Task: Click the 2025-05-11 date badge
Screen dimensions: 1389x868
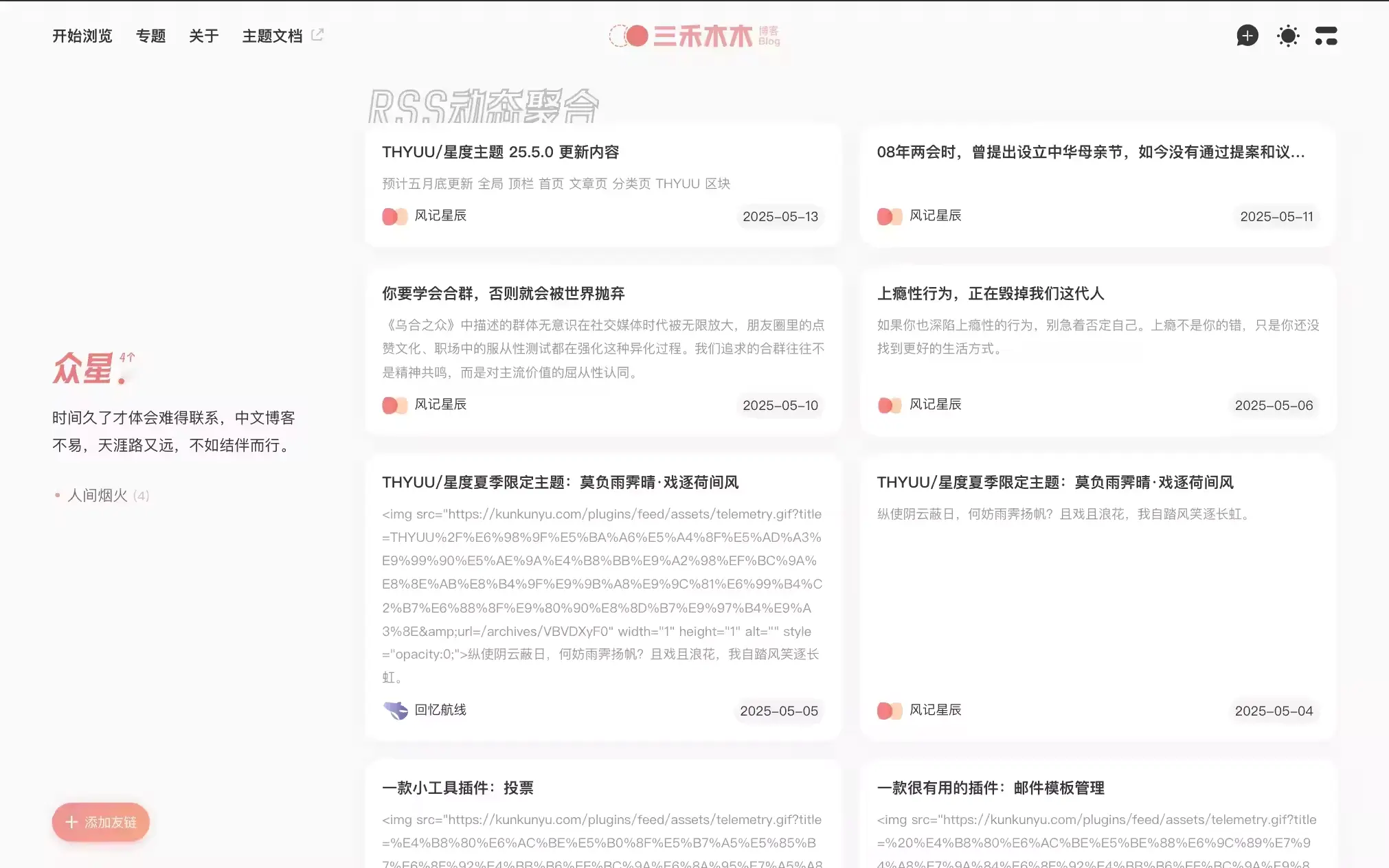Action: pos(1276,216)
